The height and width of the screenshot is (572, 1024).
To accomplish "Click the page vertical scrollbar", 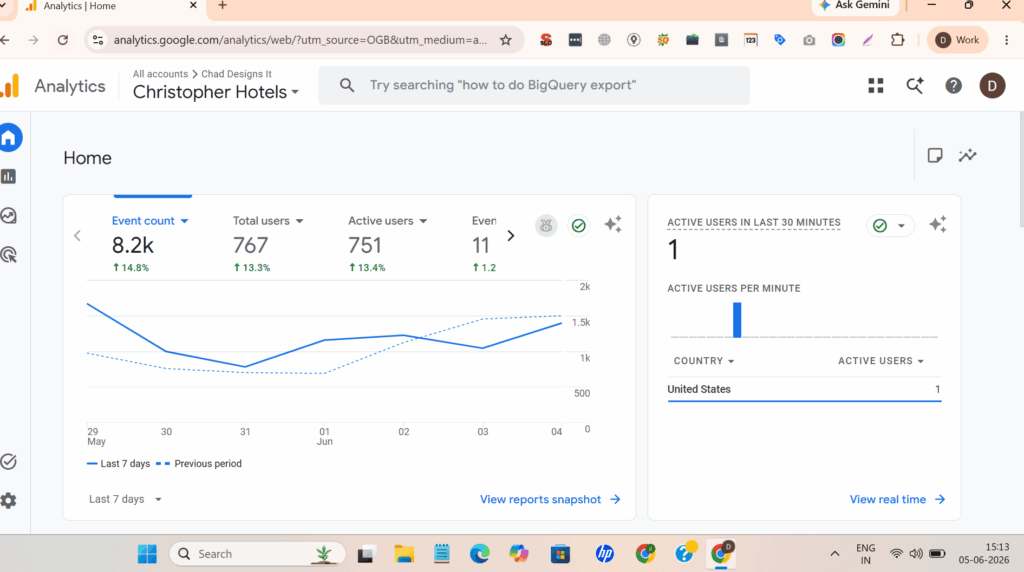I will [x=1020, y=170].
